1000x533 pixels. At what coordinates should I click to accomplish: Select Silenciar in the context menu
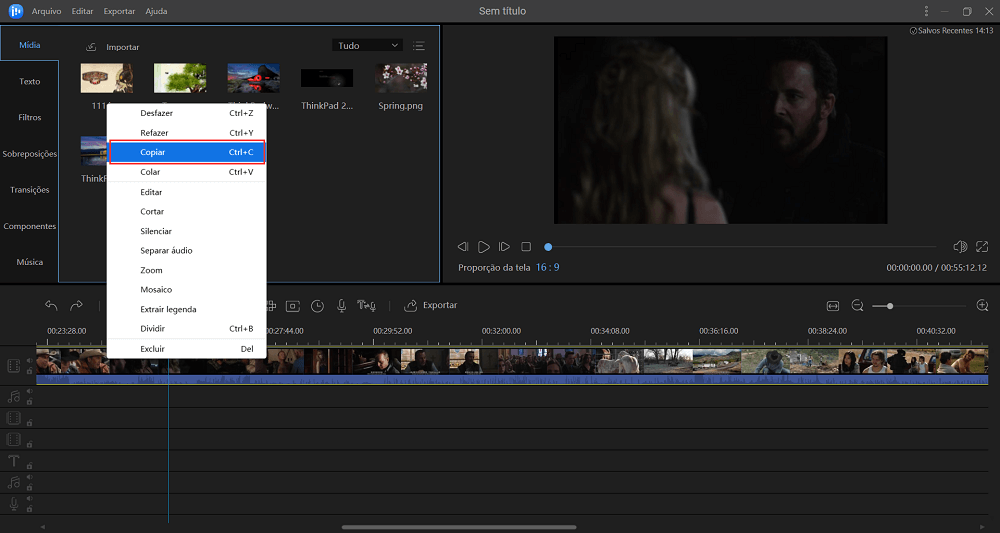point(187,231)
